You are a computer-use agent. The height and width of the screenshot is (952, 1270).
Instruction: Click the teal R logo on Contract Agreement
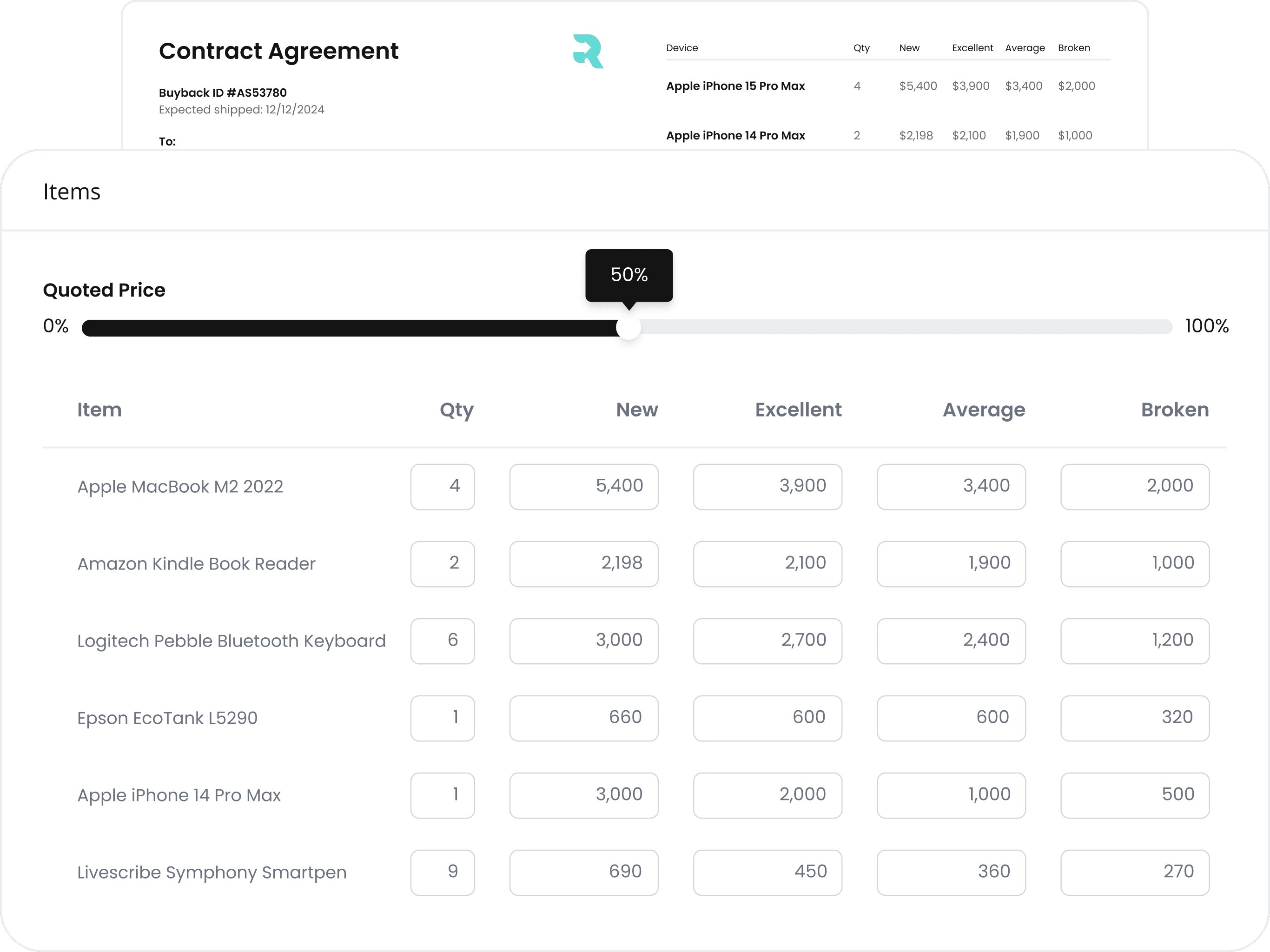coord(588,51)
